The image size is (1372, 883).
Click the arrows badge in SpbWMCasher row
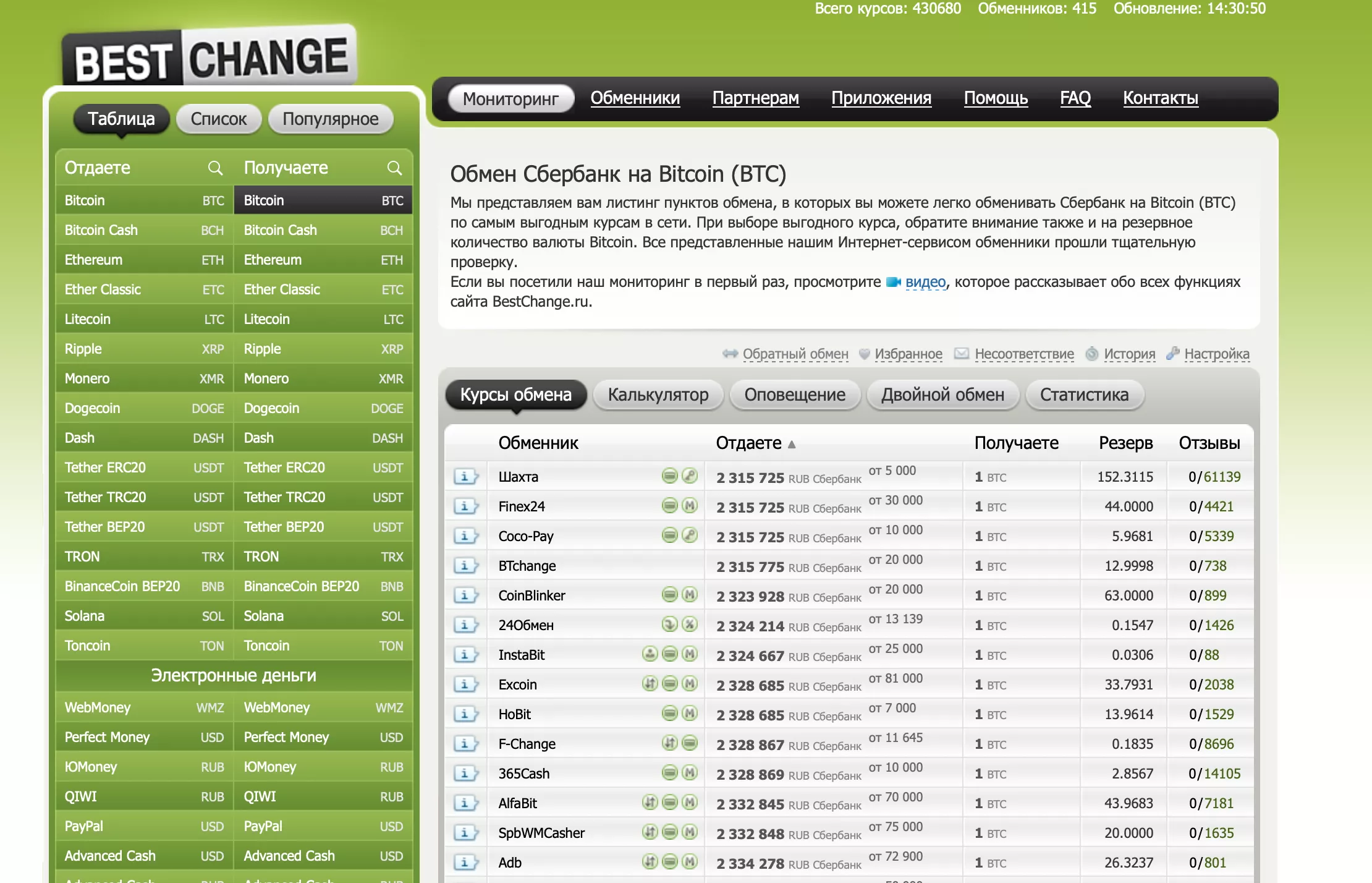[650, 832]
